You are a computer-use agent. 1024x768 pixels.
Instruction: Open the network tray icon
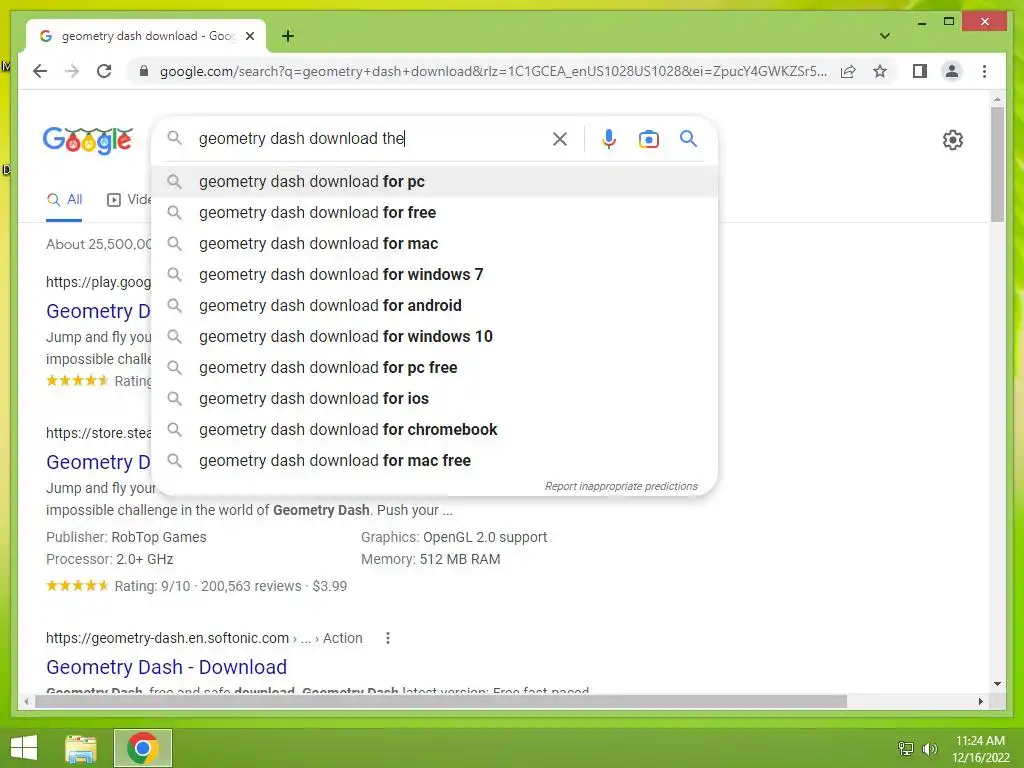coord(906,748)
